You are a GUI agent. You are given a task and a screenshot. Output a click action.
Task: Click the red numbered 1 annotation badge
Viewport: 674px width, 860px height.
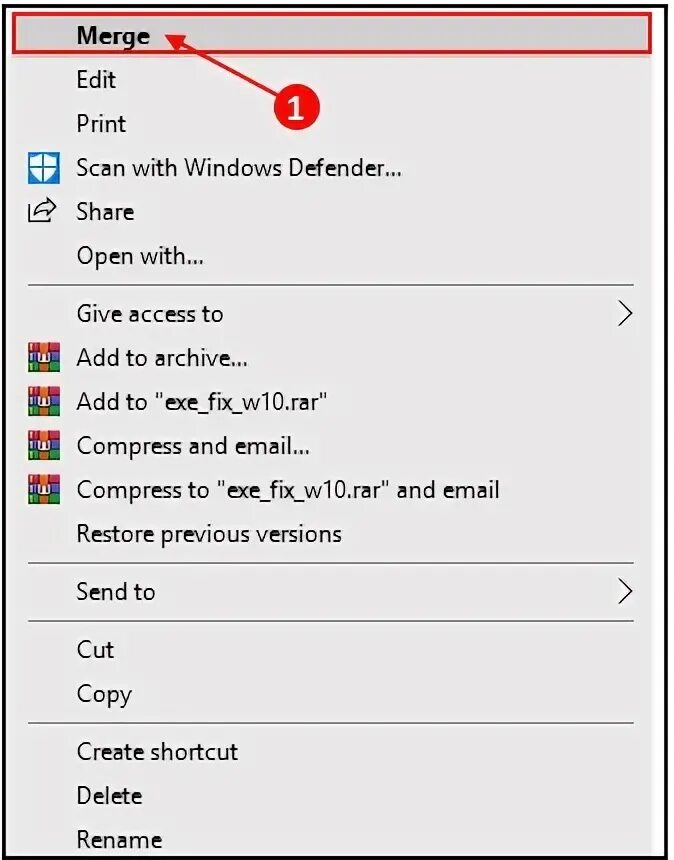point(297,106)
